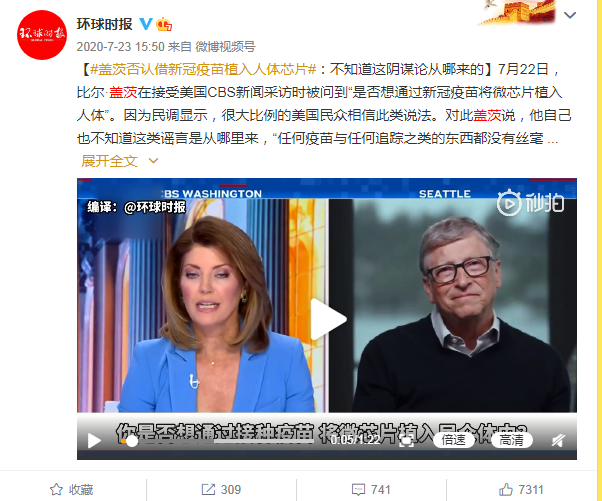
Task: Click the crown membership badge icon
Action: pos(164,24)
